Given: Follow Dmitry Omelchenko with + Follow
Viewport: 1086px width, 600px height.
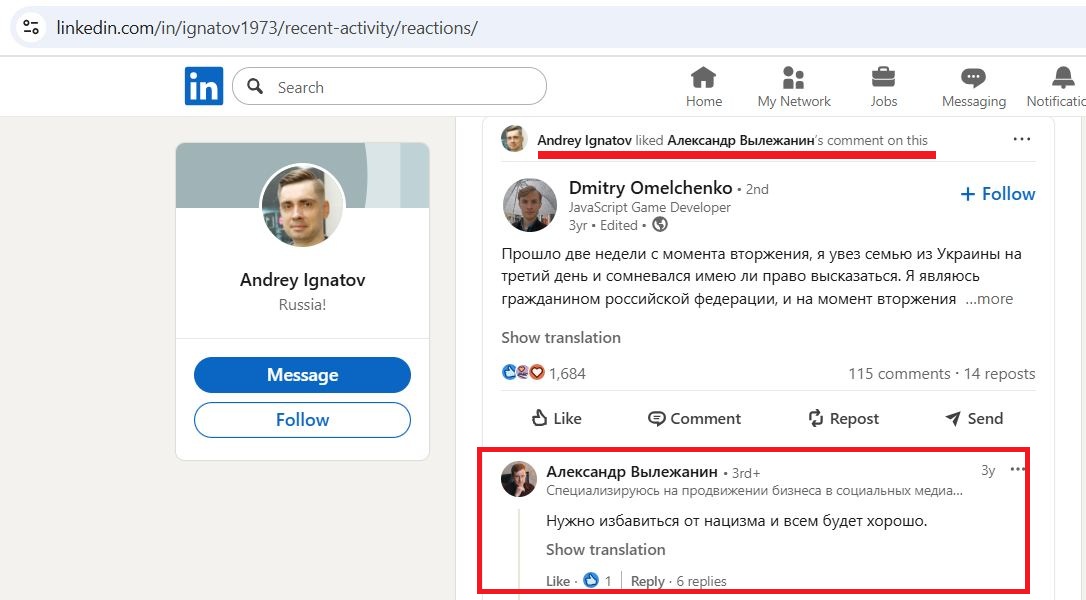Looking at the screenshot, I should coord(997,194).
